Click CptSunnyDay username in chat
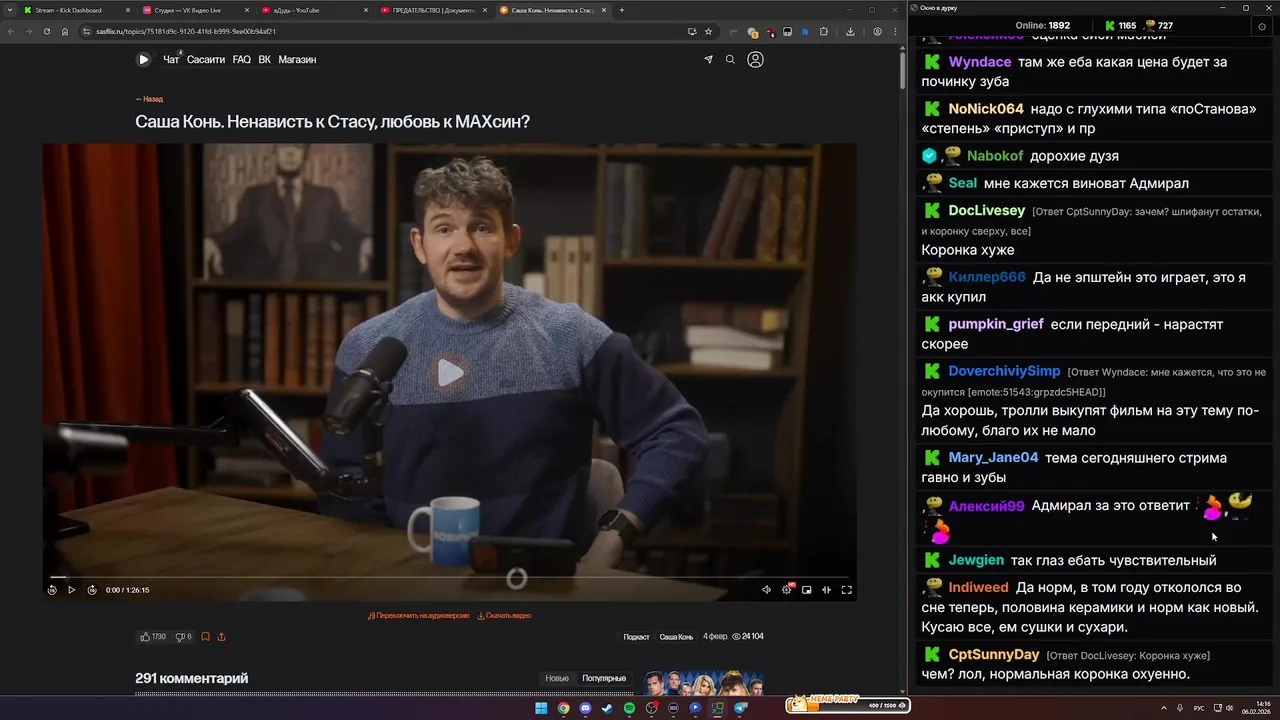 tap(994, 655)
